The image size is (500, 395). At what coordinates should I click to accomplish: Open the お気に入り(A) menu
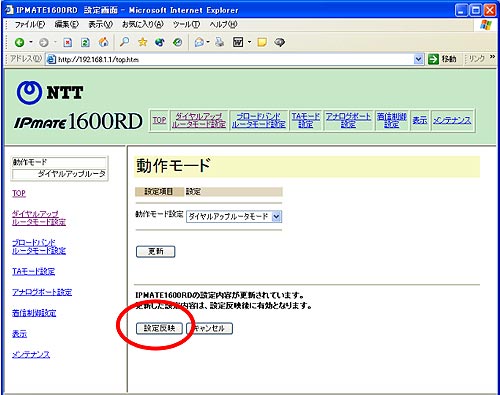click(143, 24)
